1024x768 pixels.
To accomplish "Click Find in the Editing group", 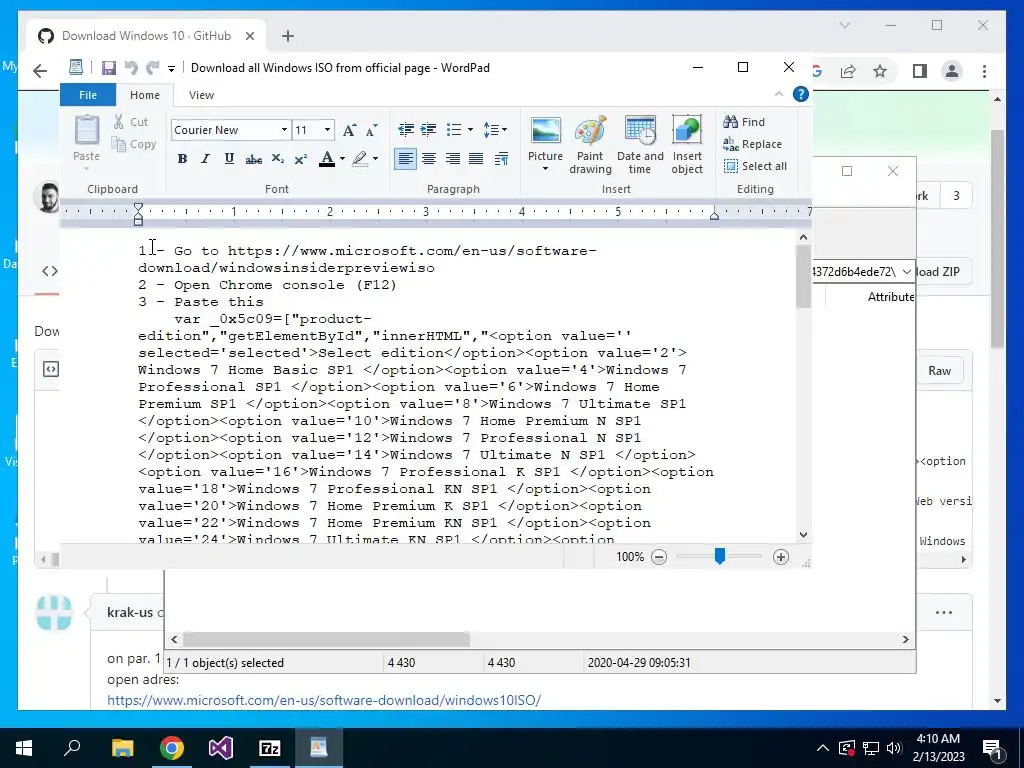I will (744, 121).
